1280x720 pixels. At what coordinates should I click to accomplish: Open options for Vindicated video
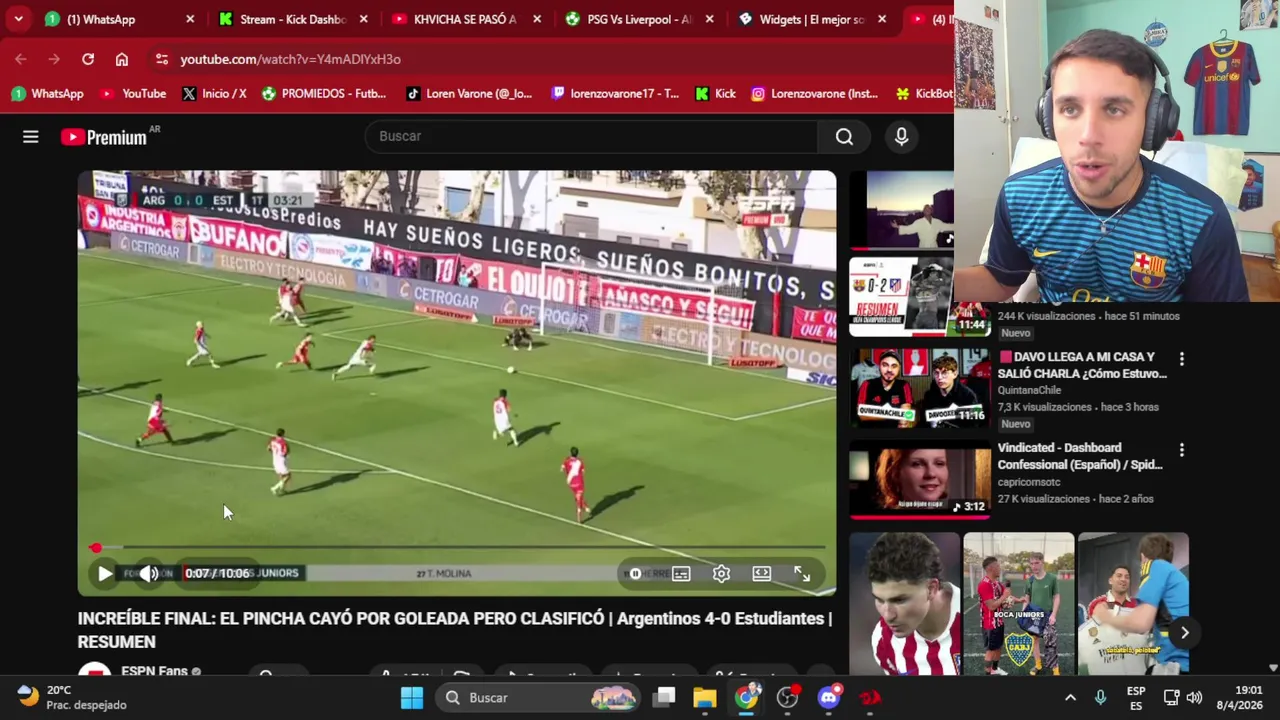coord(1181,451)
